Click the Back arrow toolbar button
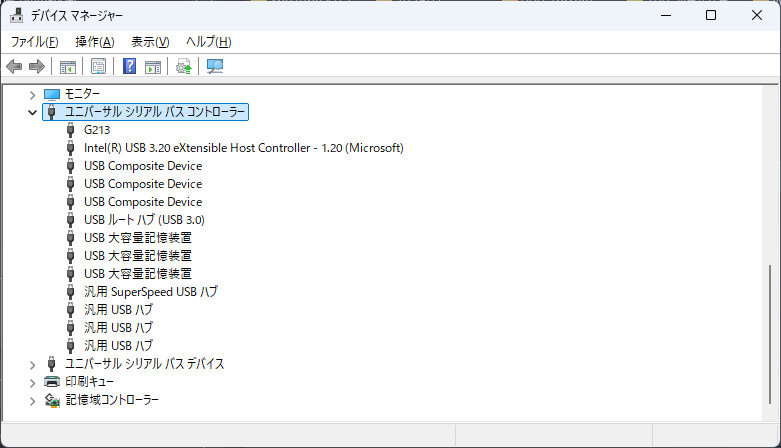 [x=14, y=67]
